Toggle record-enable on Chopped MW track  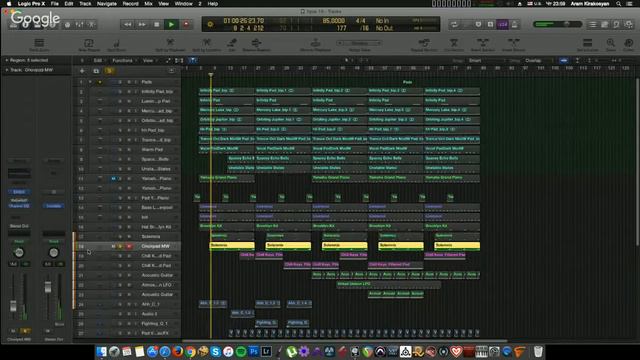click(129, 246)
